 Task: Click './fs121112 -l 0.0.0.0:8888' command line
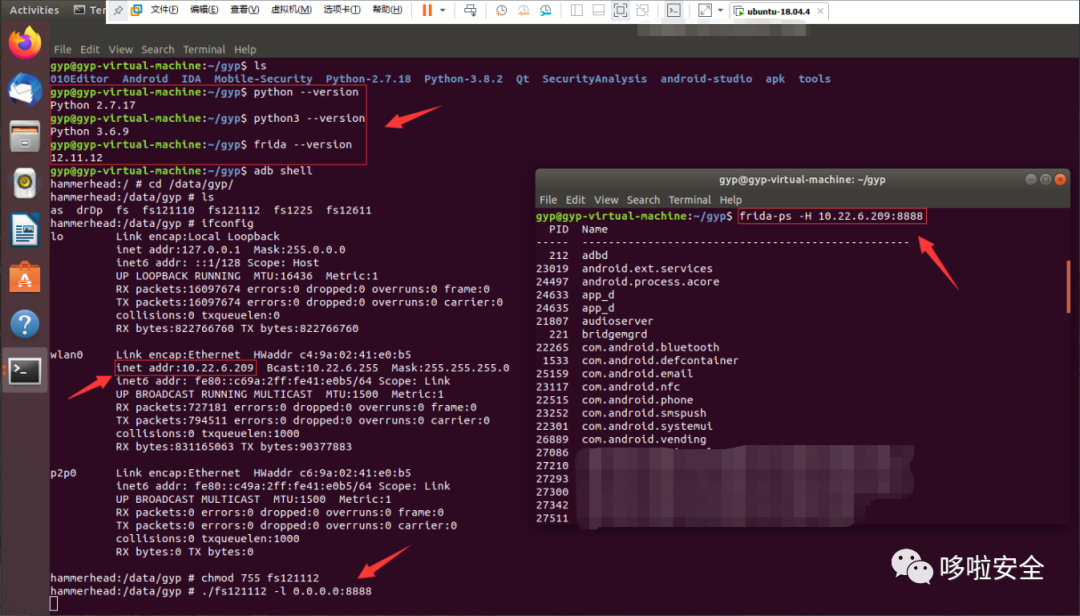(x=286, y=591)
